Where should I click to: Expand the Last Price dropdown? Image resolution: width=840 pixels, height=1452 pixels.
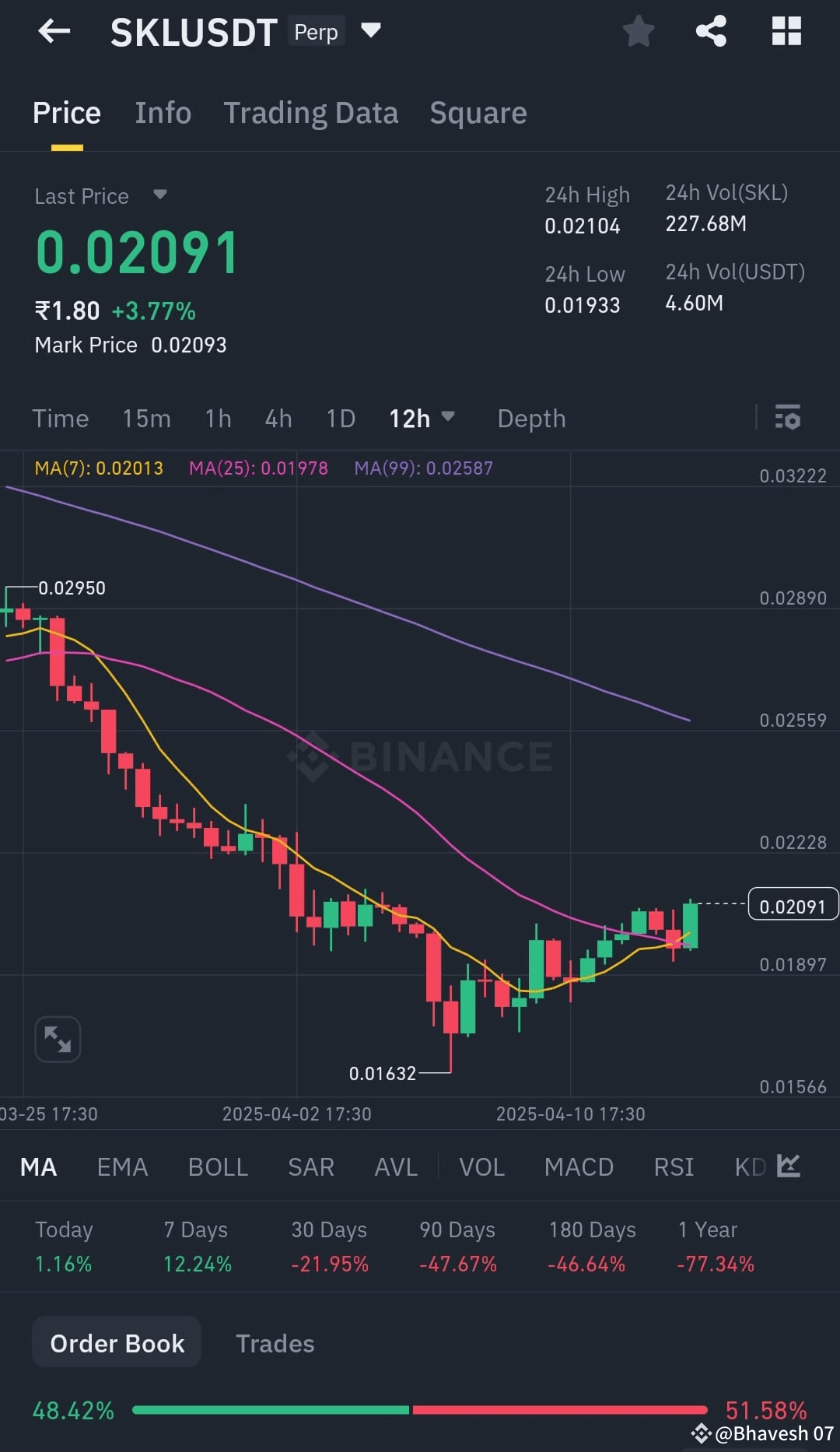160,196
